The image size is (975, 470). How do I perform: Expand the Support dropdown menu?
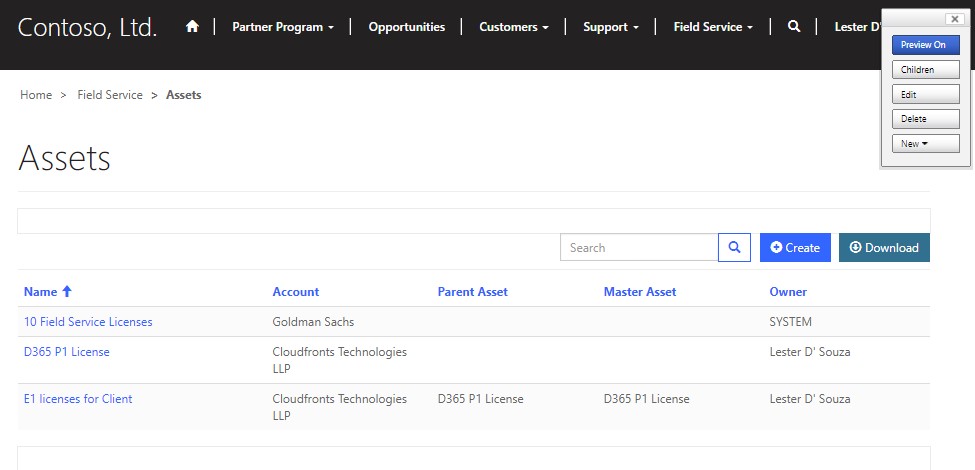(x=611, y=27)
